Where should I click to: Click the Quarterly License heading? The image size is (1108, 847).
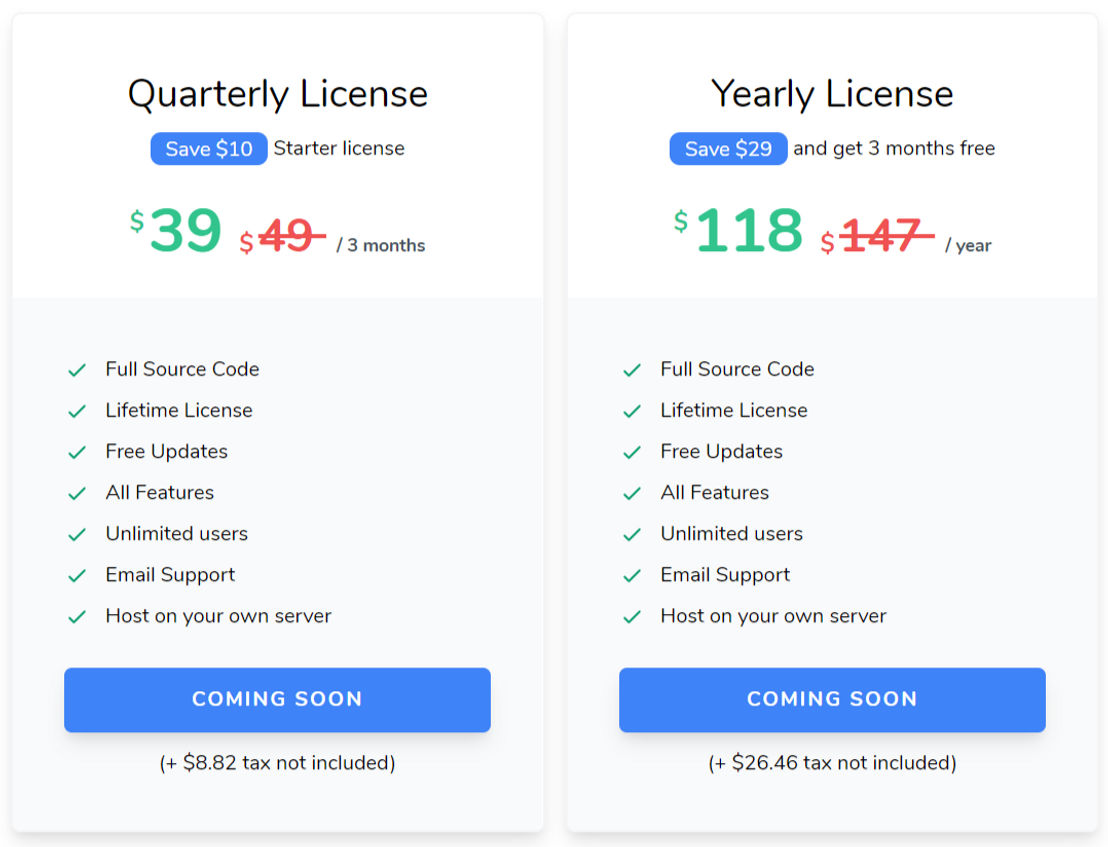(278, 95)
